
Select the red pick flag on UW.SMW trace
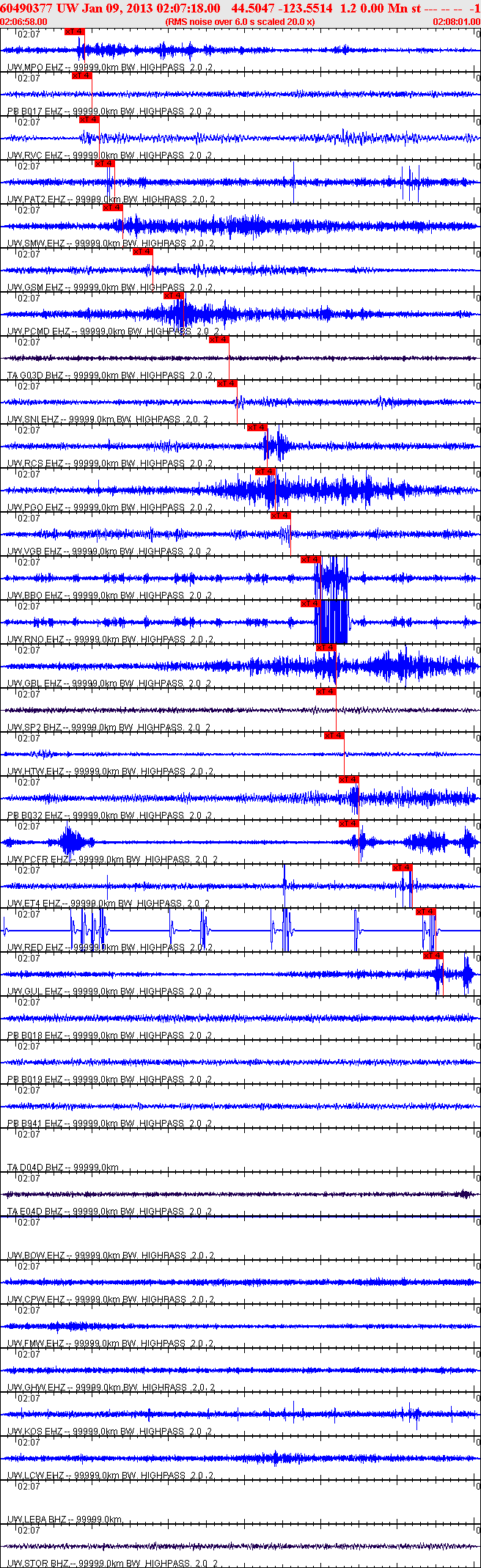[x=112, y=208]
